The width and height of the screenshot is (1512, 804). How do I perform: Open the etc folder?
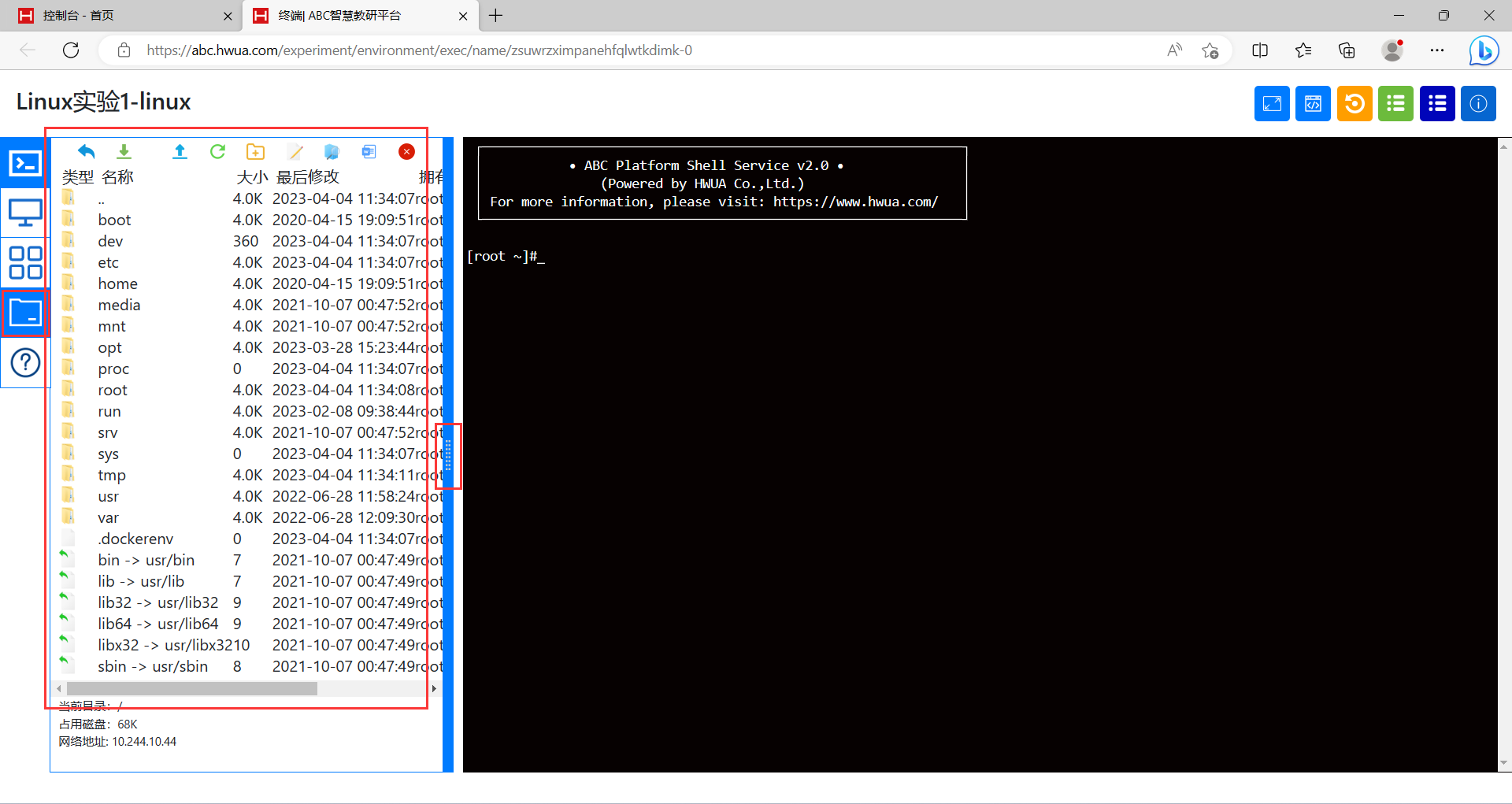click(x=108, y=262)
